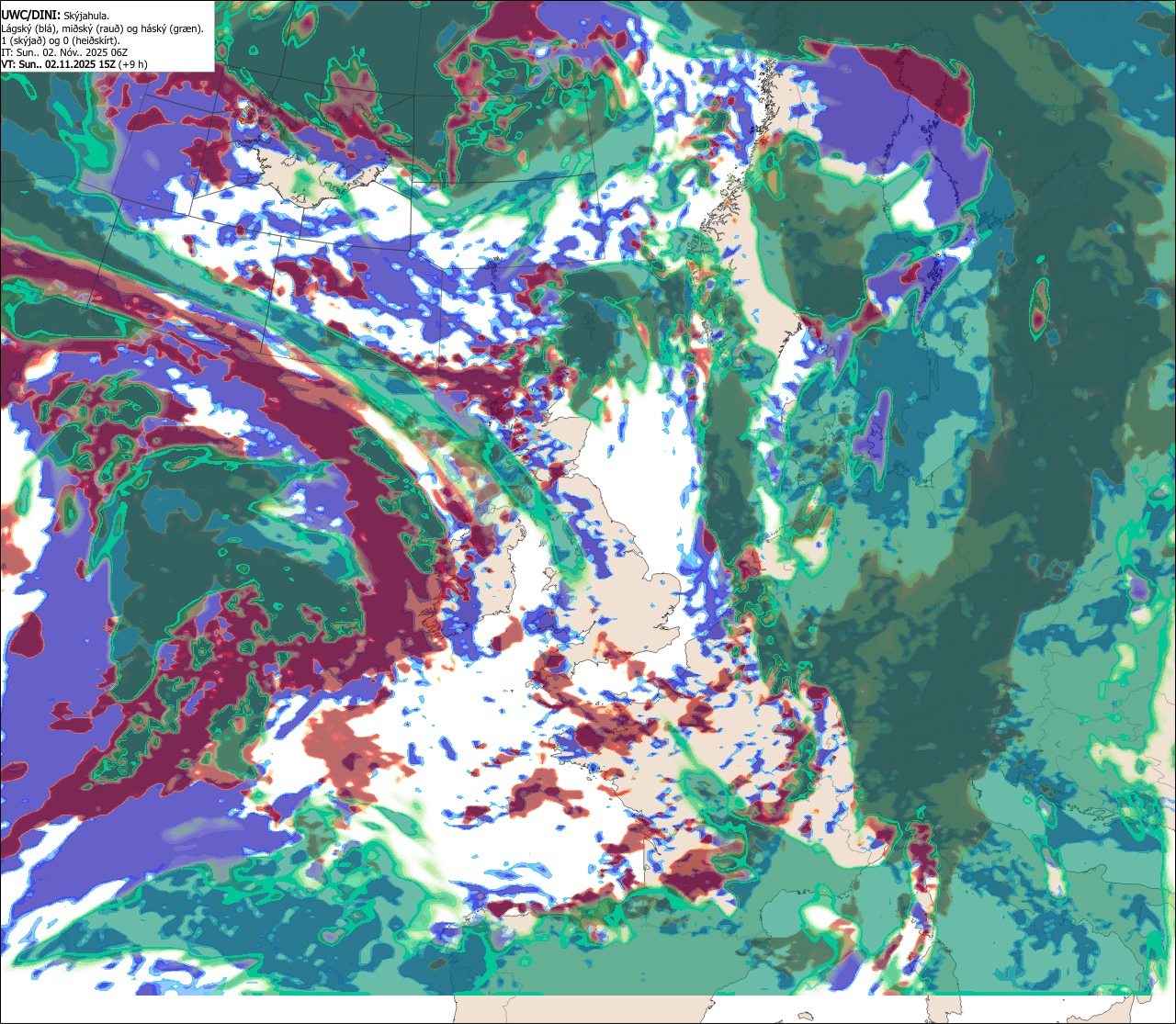Image resolution: width=1176 pixels, height=1024 pixels.
Task: Click the 'Lágský (blá), miðský (rauð)' legend line
Action: tap(103, 28)
